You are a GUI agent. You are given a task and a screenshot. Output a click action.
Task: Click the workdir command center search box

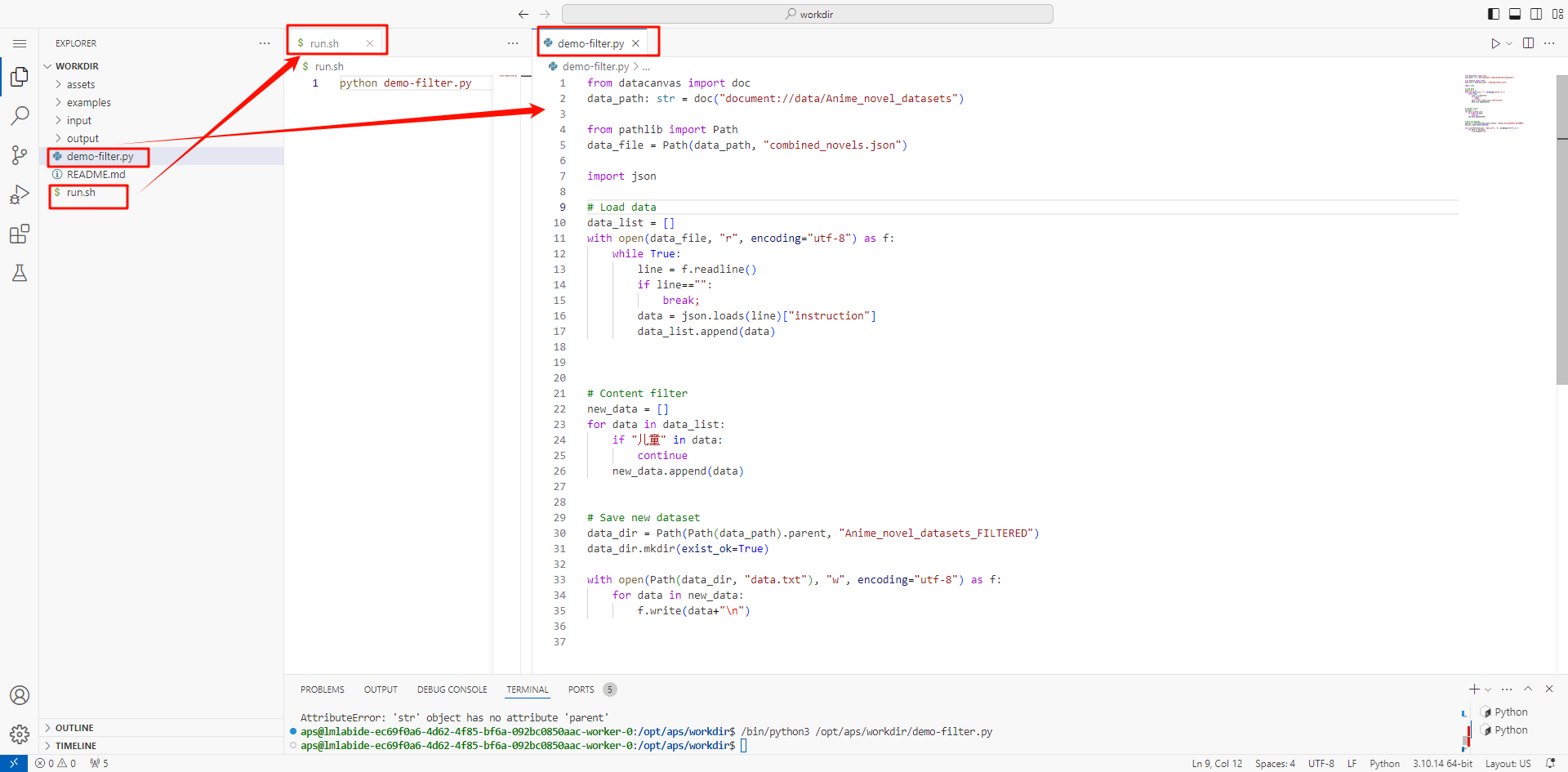807,14
